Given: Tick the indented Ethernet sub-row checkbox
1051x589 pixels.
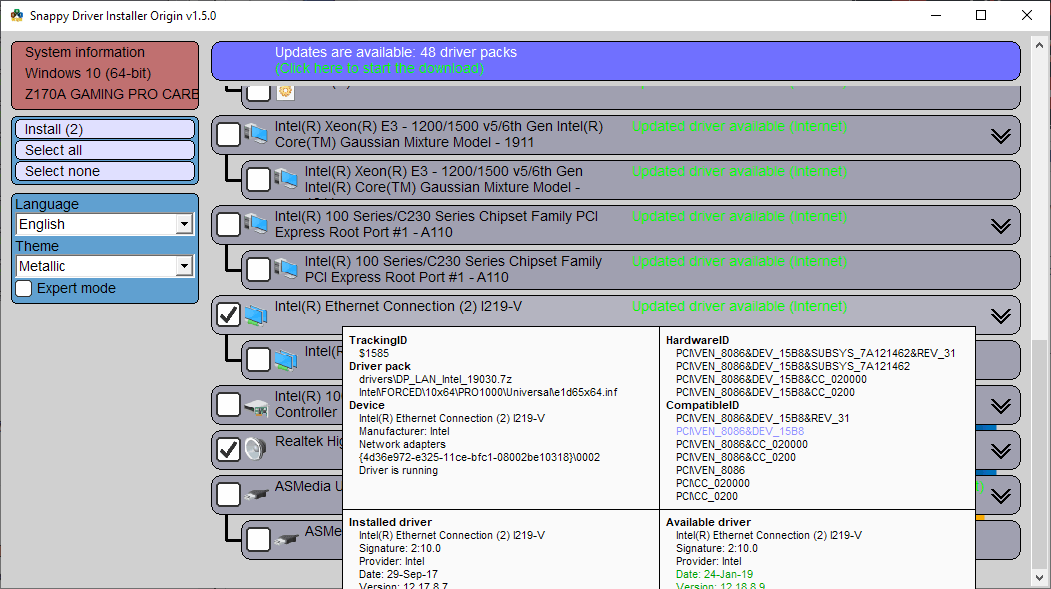Looking at the screenshot, I should coord(258,359).
